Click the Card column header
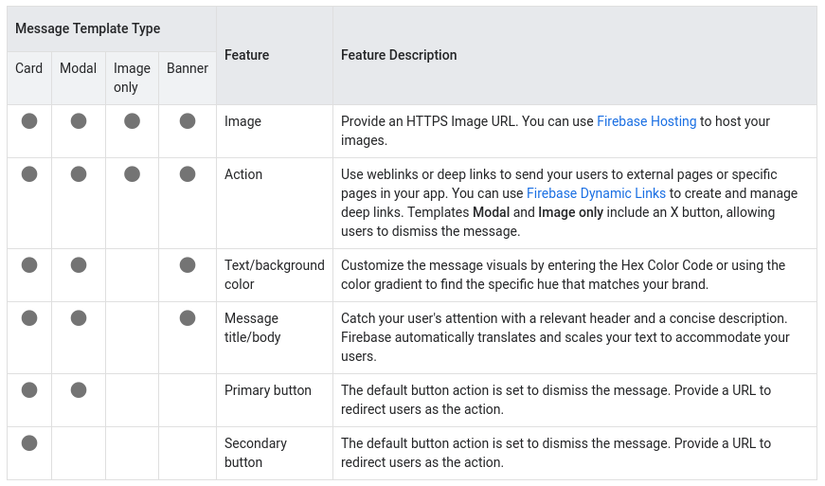 point(29,68)
